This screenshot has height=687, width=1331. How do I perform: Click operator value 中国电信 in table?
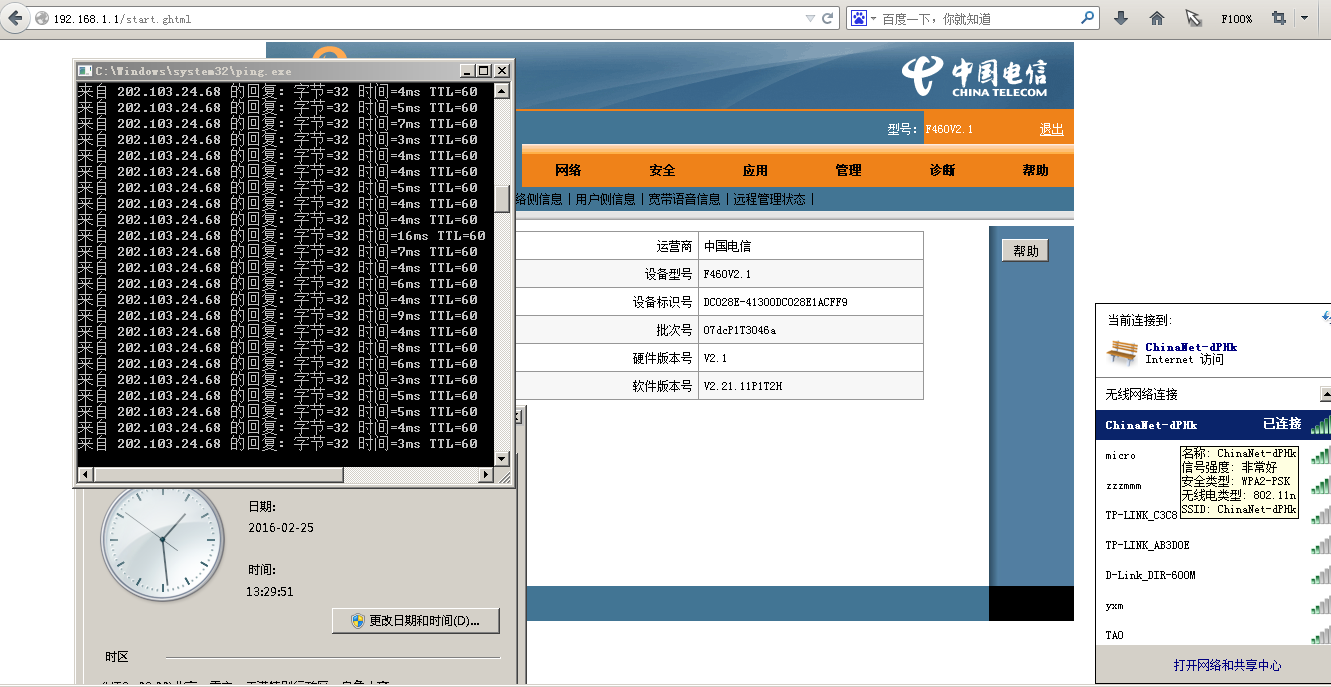point(727,246)
